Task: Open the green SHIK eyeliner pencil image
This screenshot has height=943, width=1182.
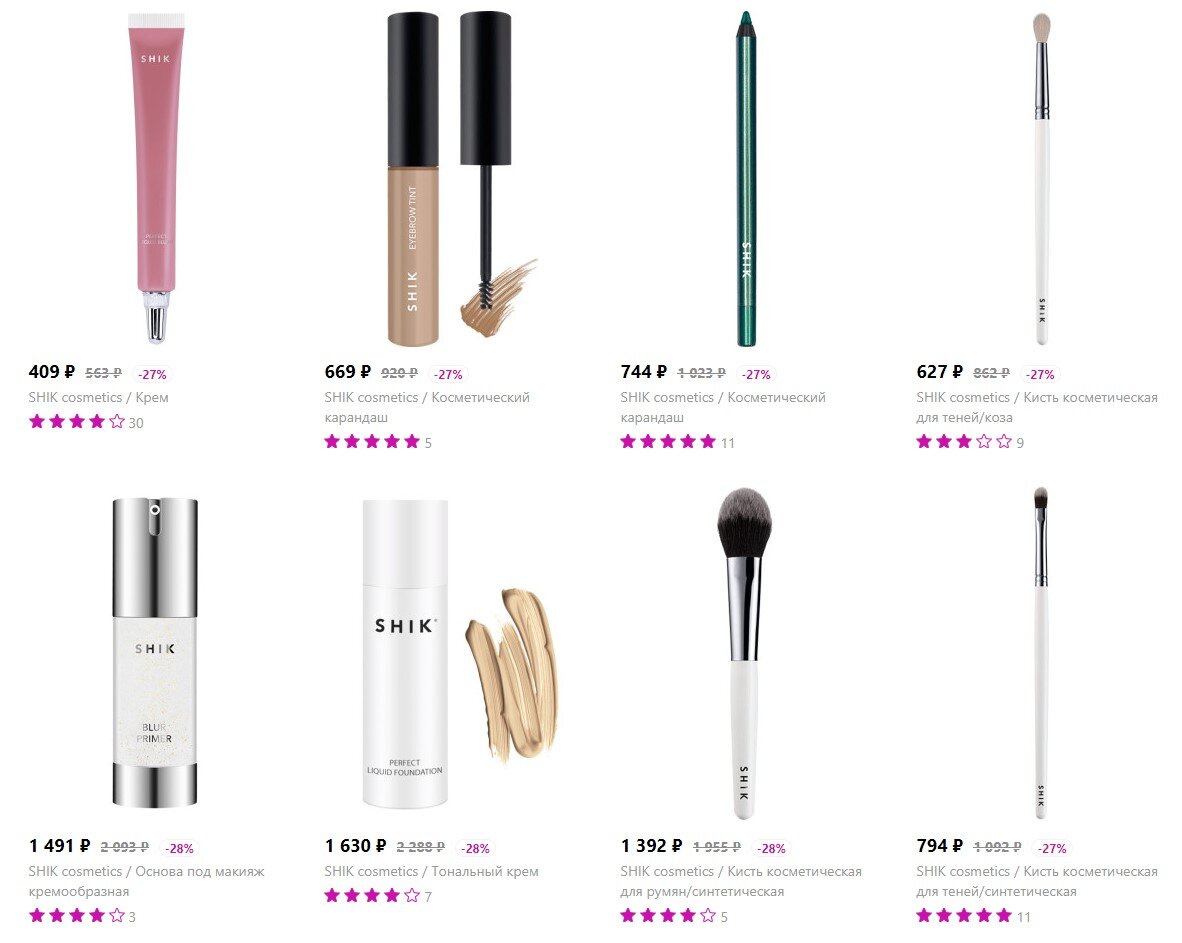Action: pyautogui.click(x=746, y=179)
